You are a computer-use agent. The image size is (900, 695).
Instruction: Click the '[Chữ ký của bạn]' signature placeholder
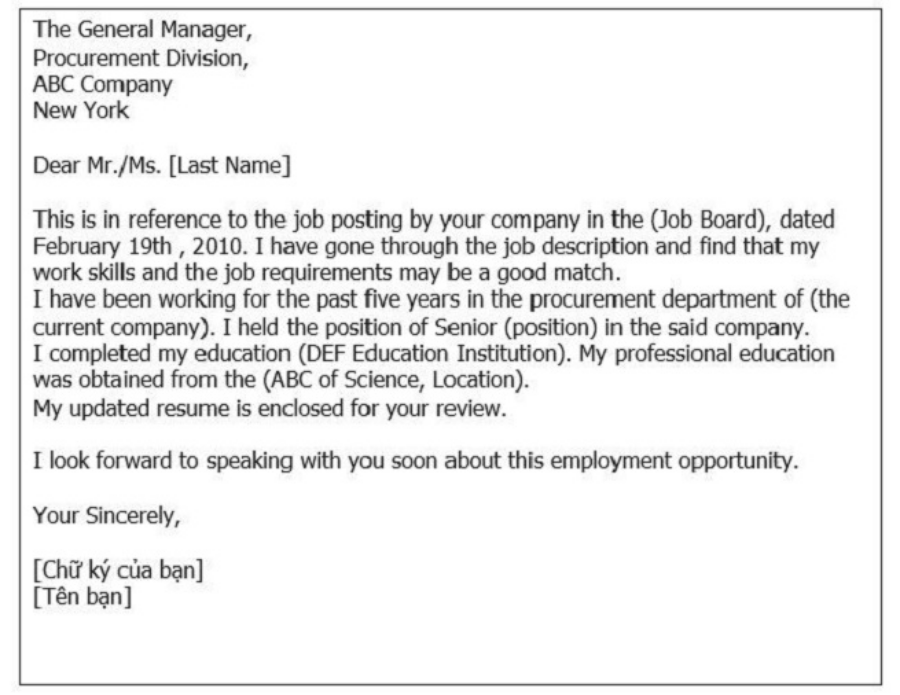click(x=118, y=570)
